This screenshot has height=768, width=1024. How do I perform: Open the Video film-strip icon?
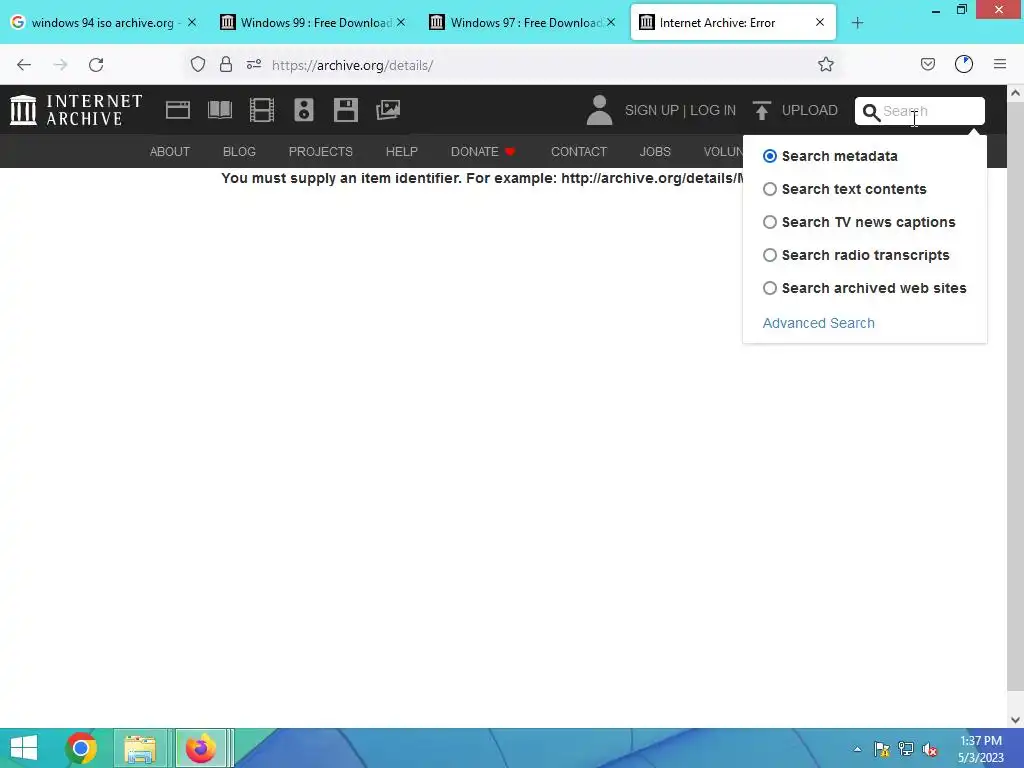pos(262,110)
